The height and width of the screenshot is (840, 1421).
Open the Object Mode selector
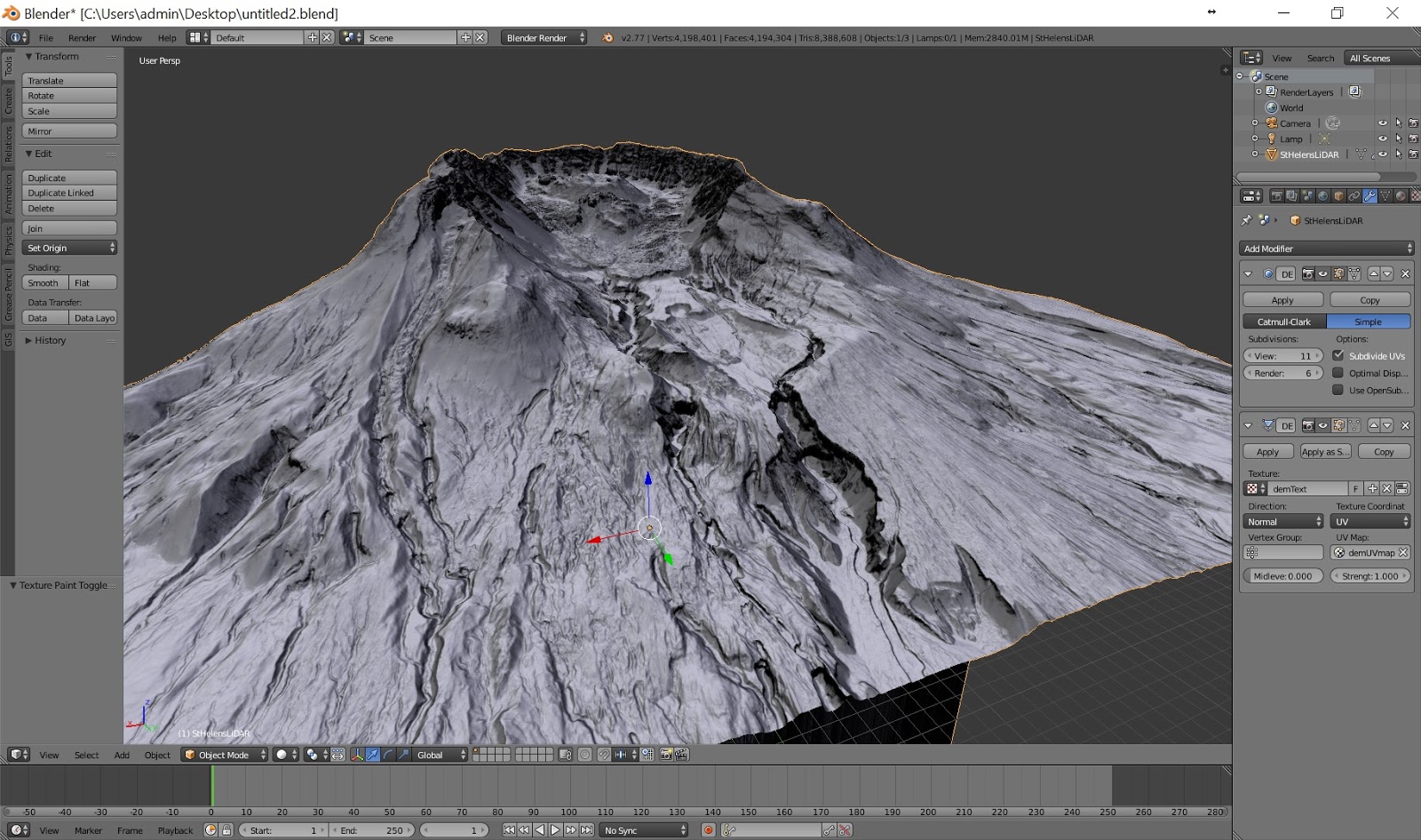(x=225, y=755)
